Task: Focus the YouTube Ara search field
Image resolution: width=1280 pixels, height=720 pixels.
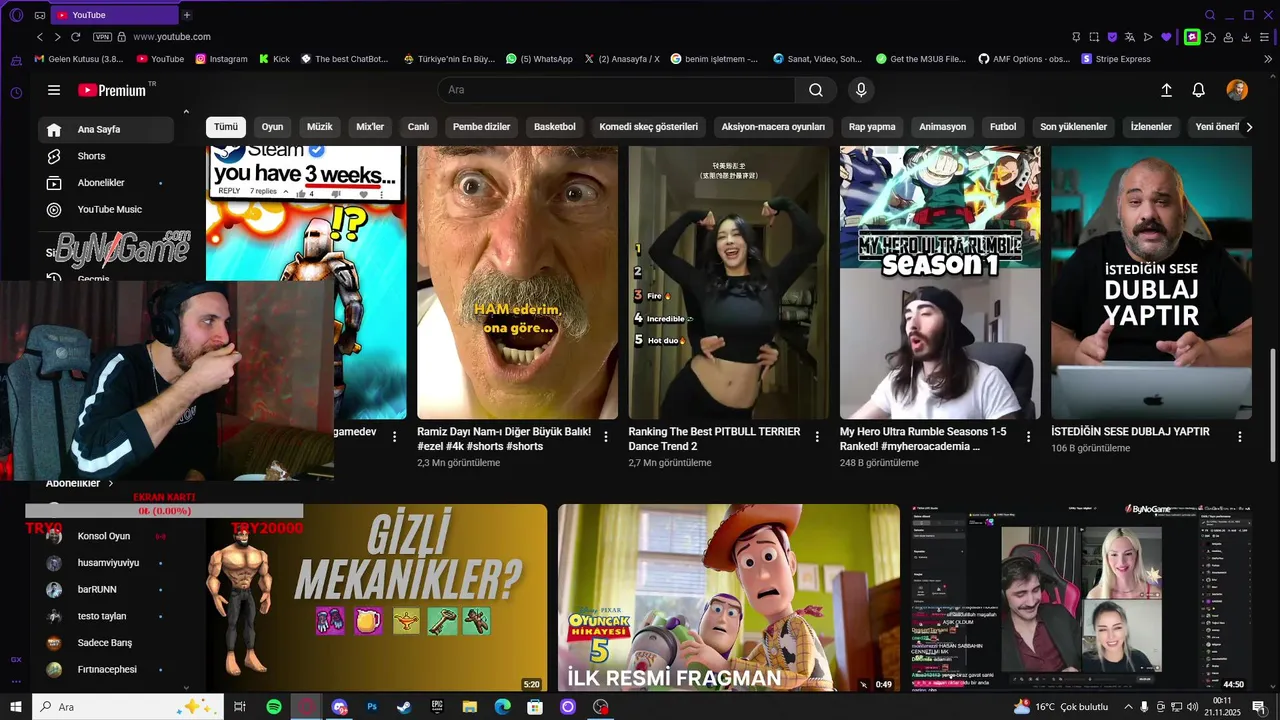Action: pyautogui.click(x=616, y=90)
